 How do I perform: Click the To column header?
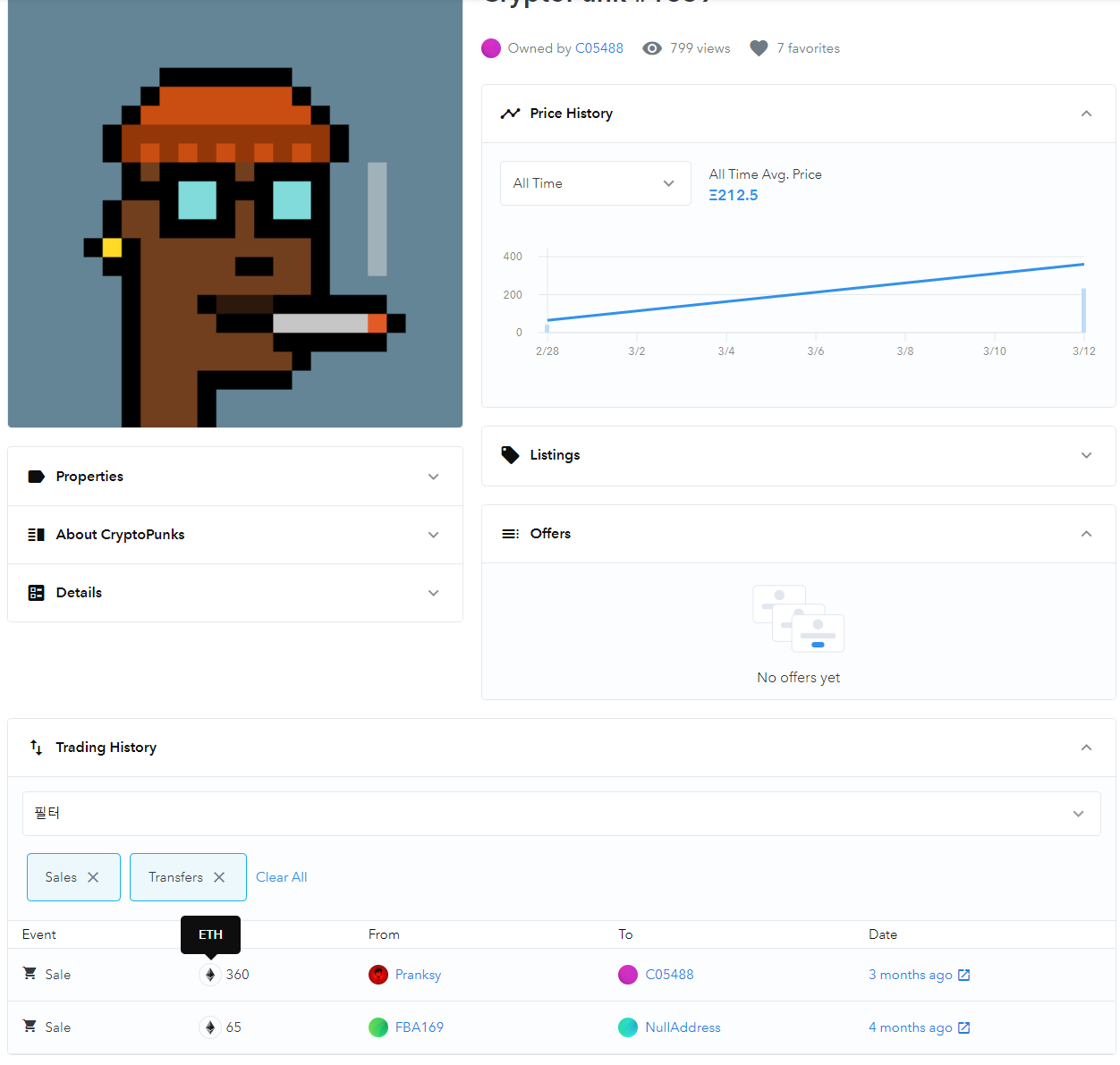[x=625, y=934]
